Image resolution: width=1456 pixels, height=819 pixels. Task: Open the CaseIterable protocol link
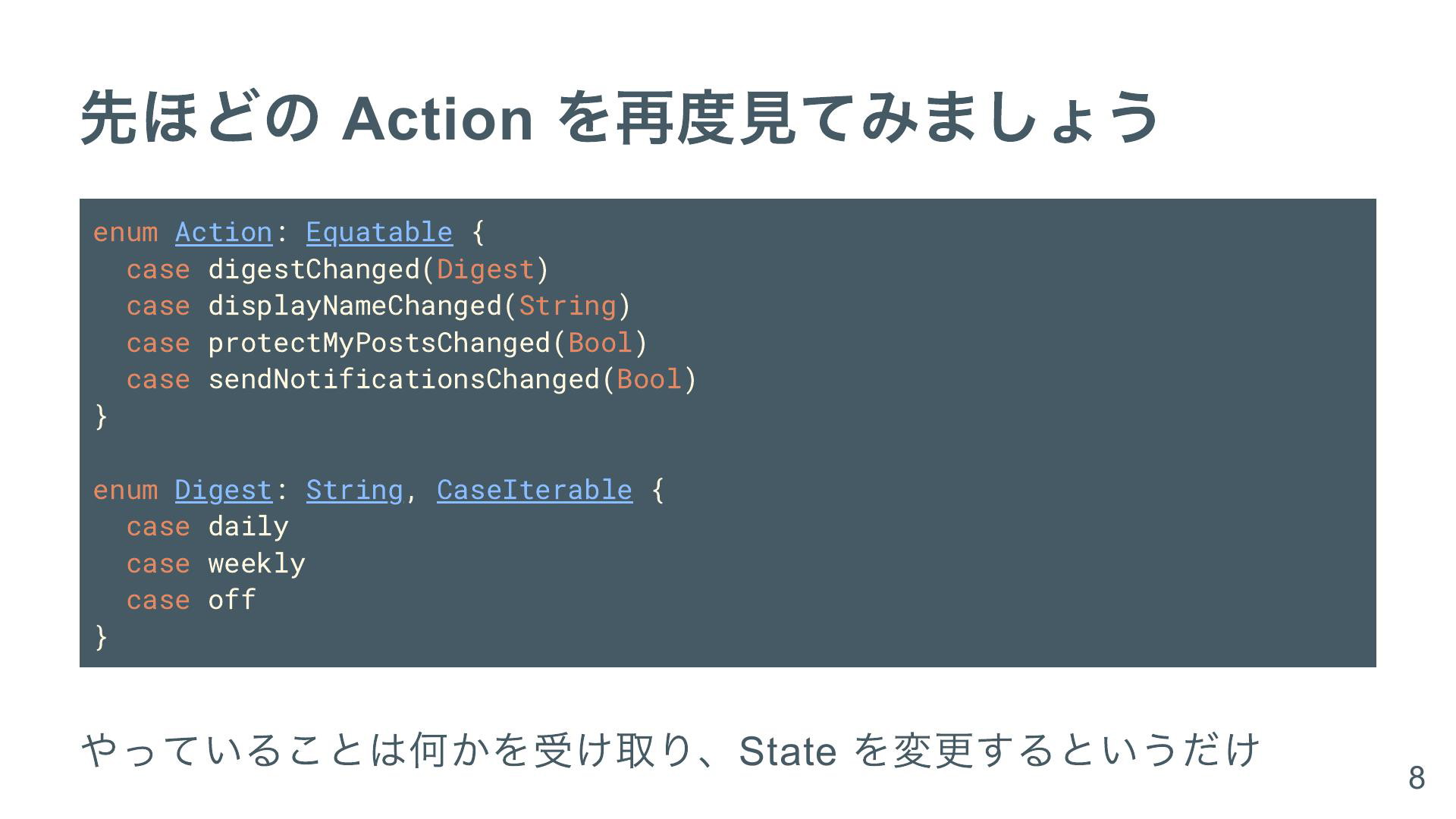[x=535, y=490]
